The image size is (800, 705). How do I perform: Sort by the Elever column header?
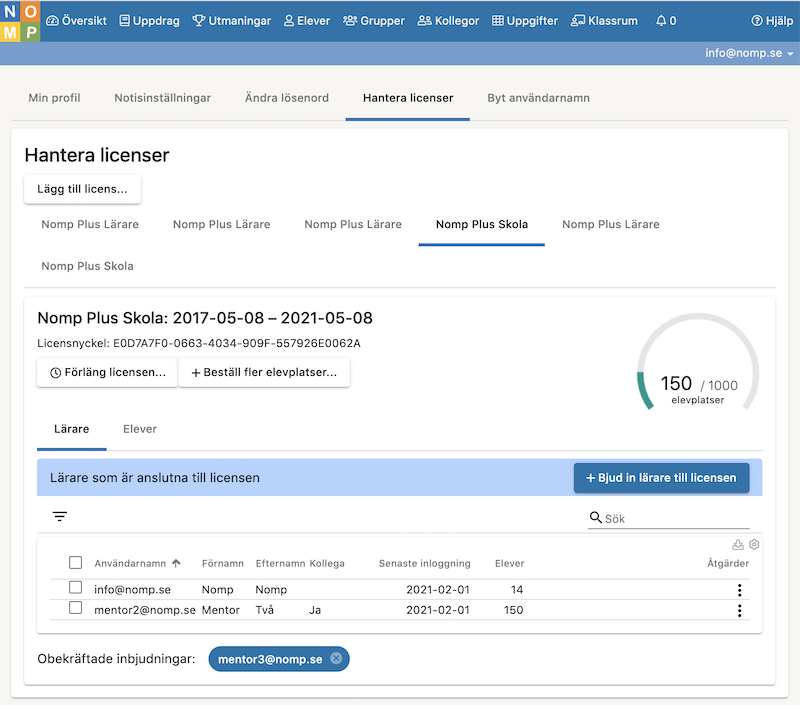(509, 564)
